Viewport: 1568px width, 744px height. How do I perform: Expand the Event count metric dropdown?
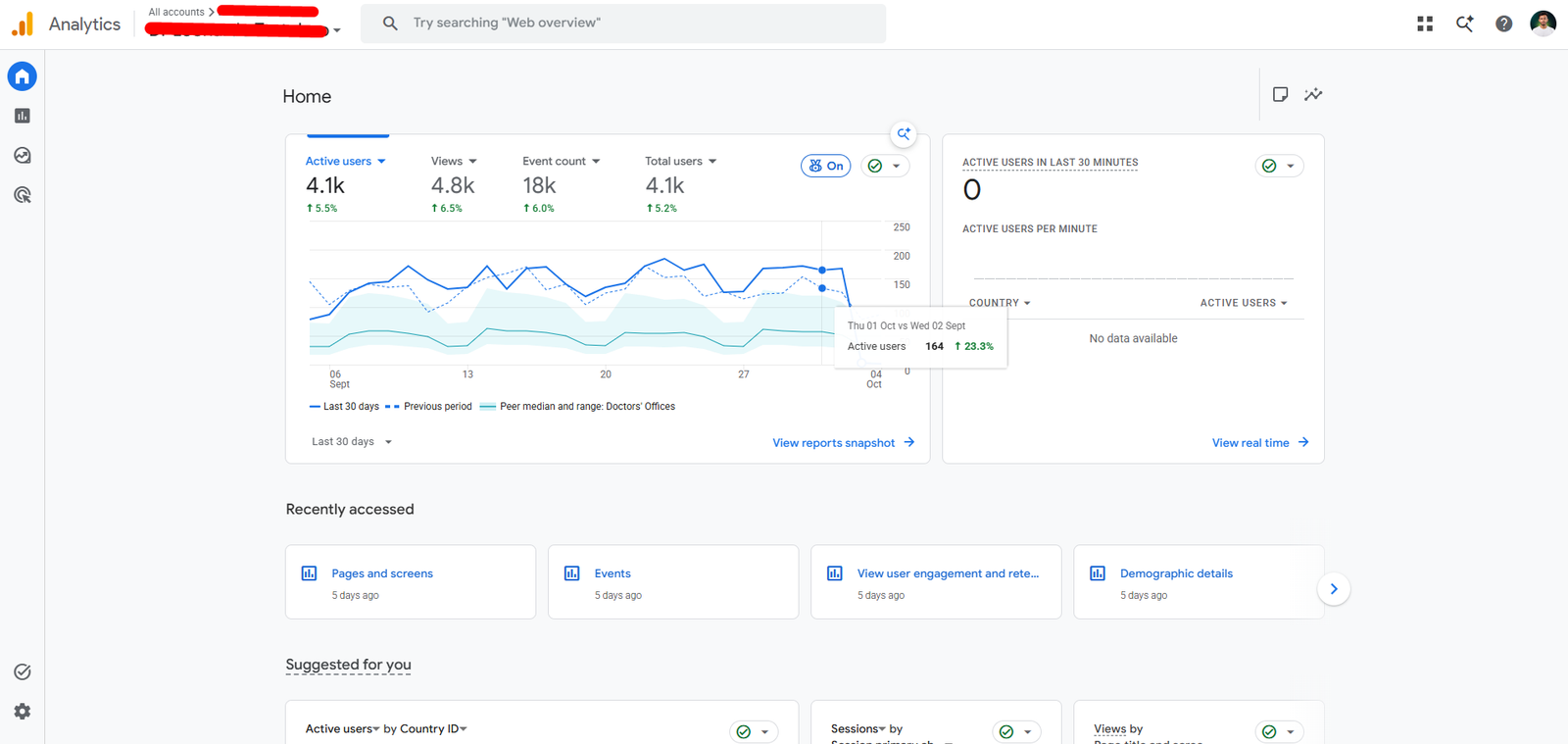562,161
